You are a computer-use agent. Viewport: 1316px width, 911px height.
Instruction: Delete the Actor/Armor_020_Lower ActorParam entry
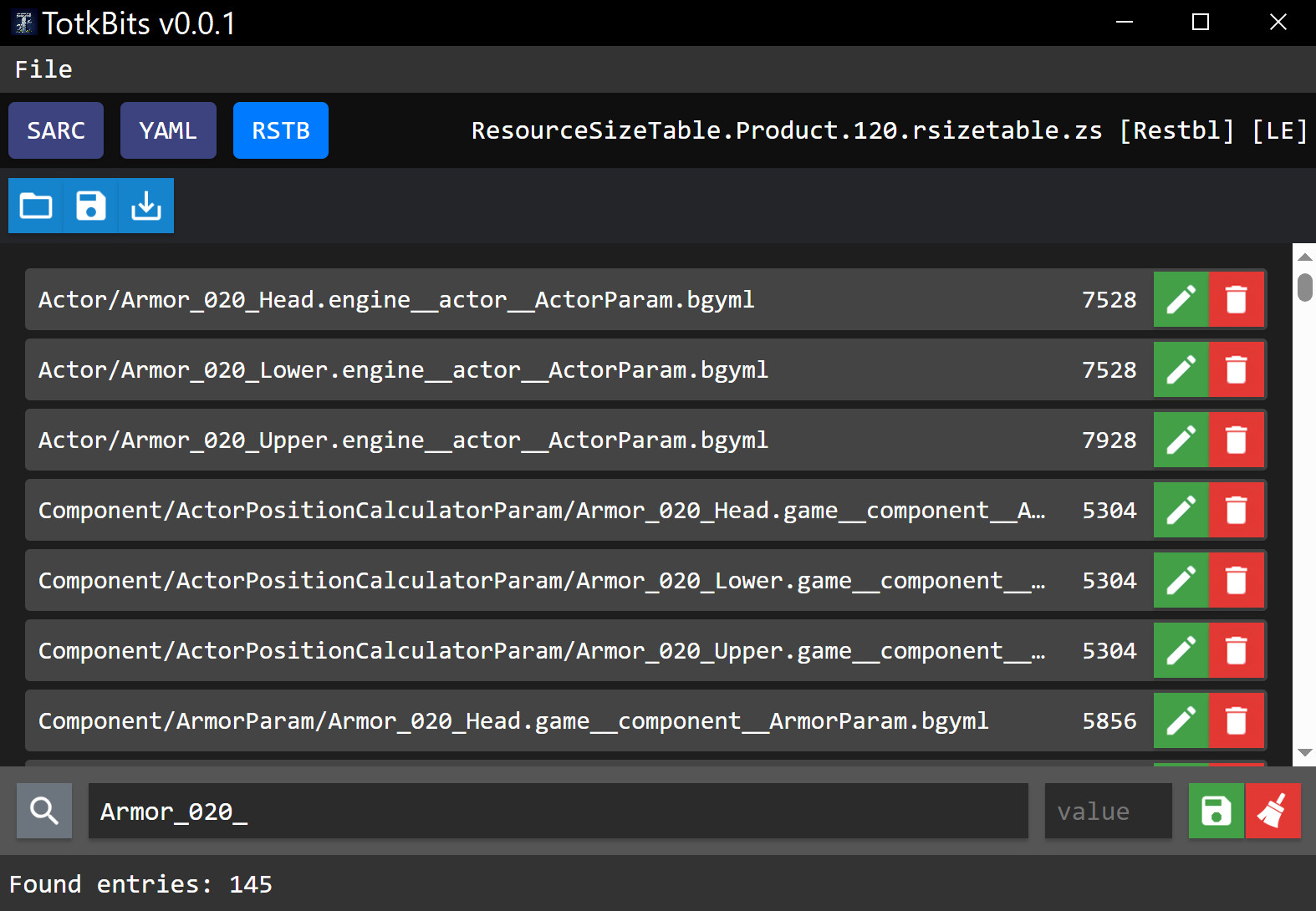point(1236,369)
